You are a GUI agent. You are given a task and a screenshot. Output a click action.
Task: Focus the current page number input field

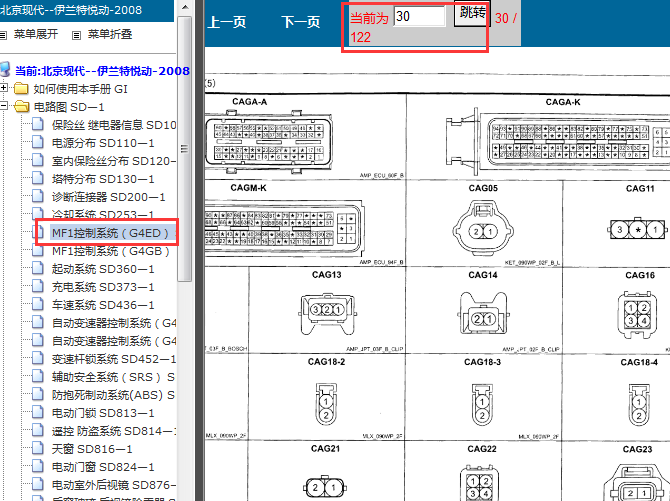pos(419,17)
